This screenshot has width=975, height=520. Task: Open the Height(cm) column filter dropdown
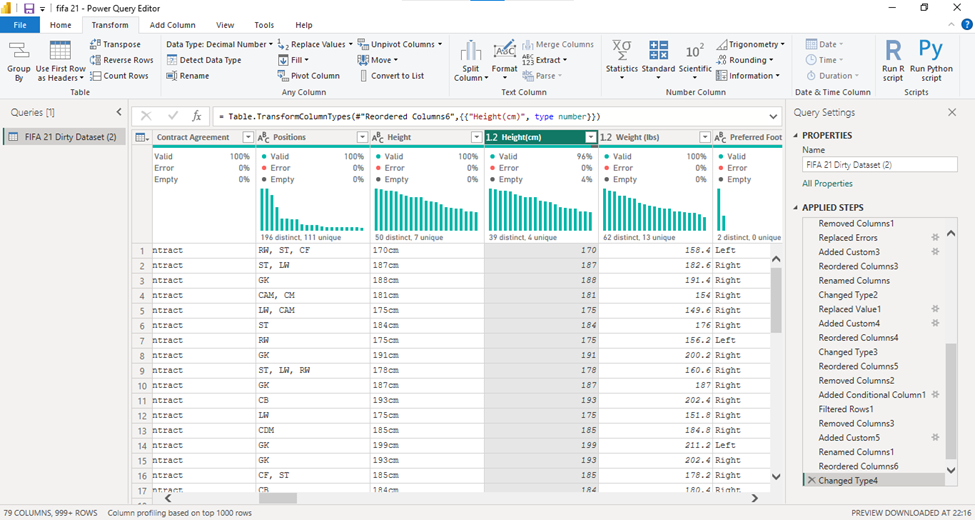591,137
